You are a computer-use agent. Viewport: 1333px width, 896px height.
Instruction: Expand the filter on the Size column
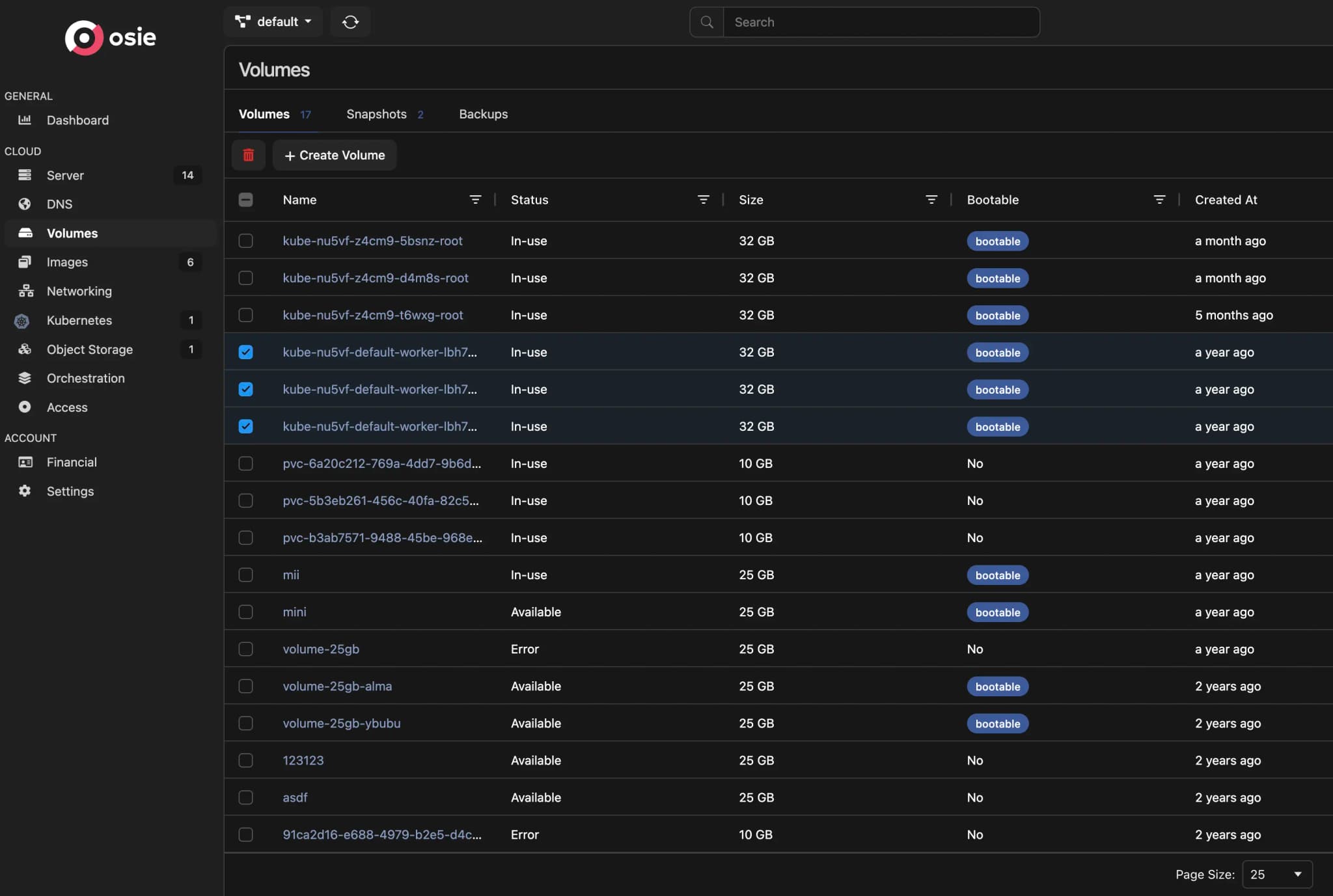click(932, 200)
